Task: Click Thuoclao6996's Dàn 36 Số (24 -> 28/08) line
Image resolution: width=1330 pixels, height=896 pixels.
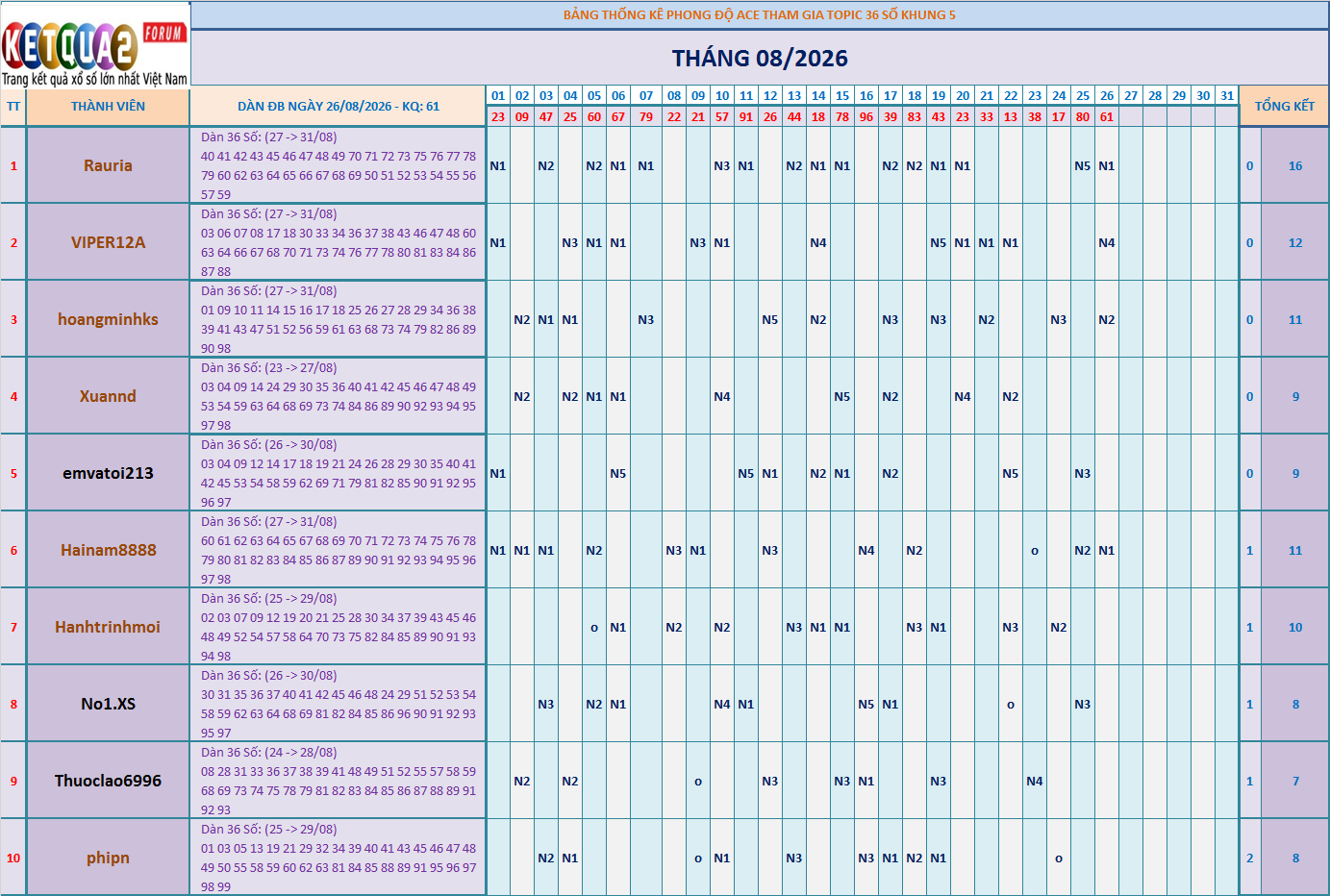Action: pyautogui.click(x=269, y=752)
